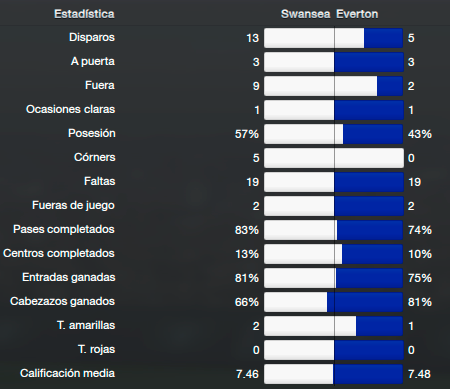The height and width of the screenshot is (389, 450).
Task: Select the Córners statistic label
Action: click(x=95, y=157)
